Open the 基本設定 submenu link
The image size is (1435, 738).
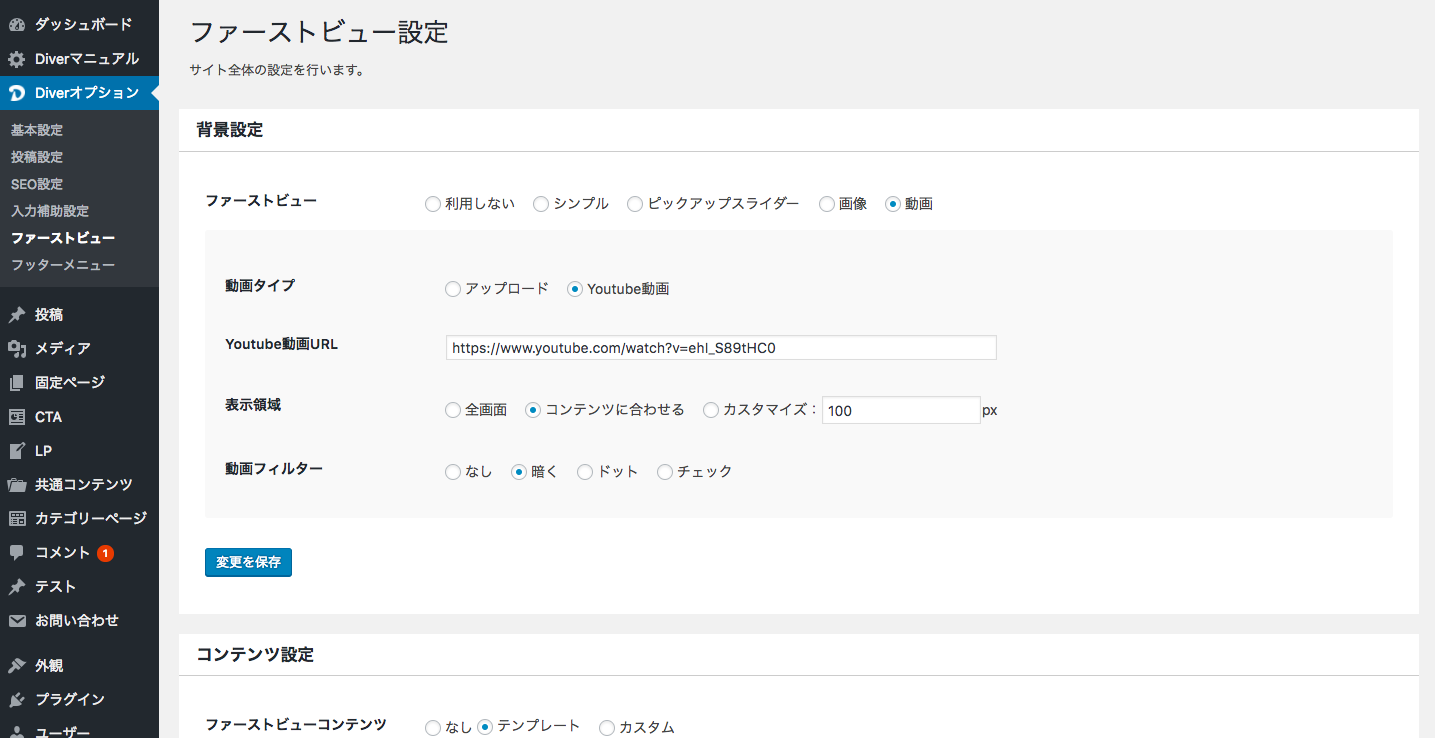37,130
